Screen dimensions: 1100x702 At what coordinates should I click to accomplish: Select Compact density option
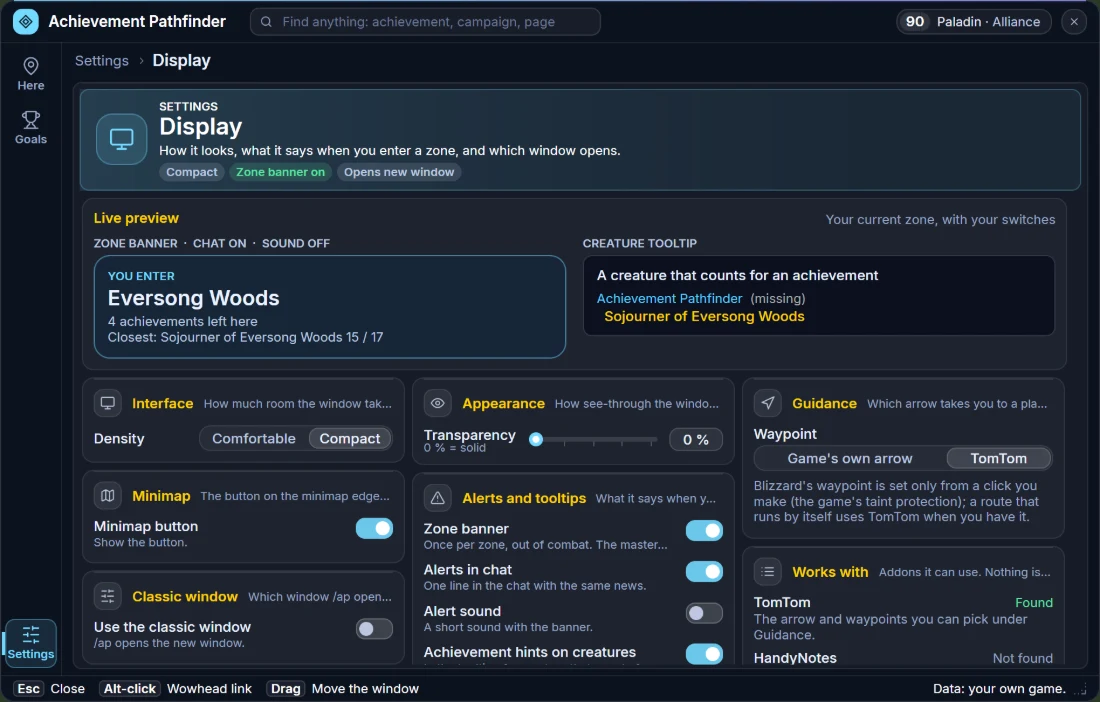tap(349, 438)
